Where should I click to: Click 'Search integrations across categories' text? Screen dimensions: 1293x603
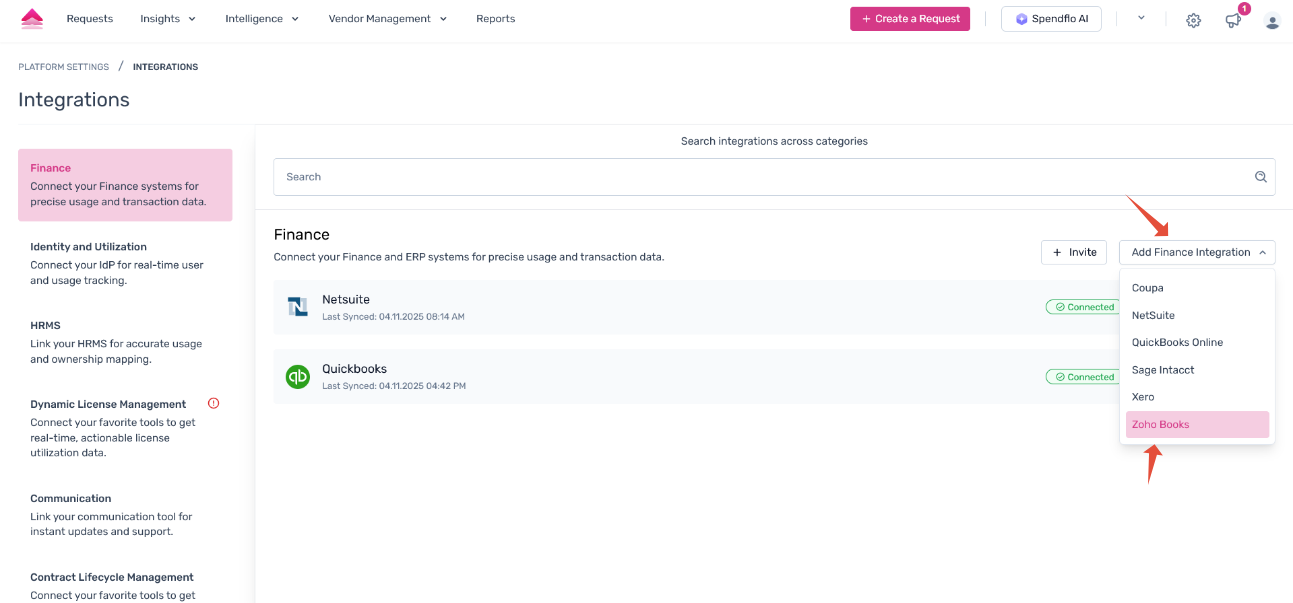pos(774,141)
